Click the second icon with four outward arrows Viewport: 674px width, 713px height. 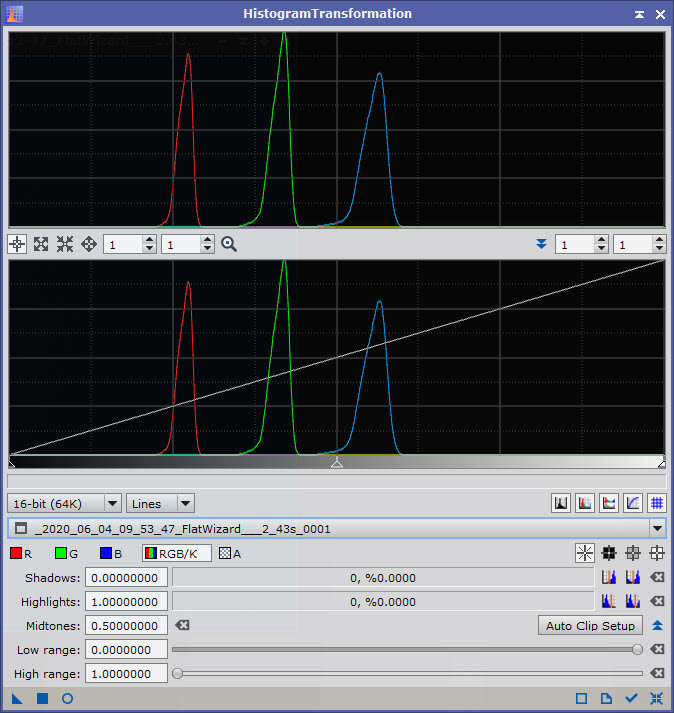(41, 244)
